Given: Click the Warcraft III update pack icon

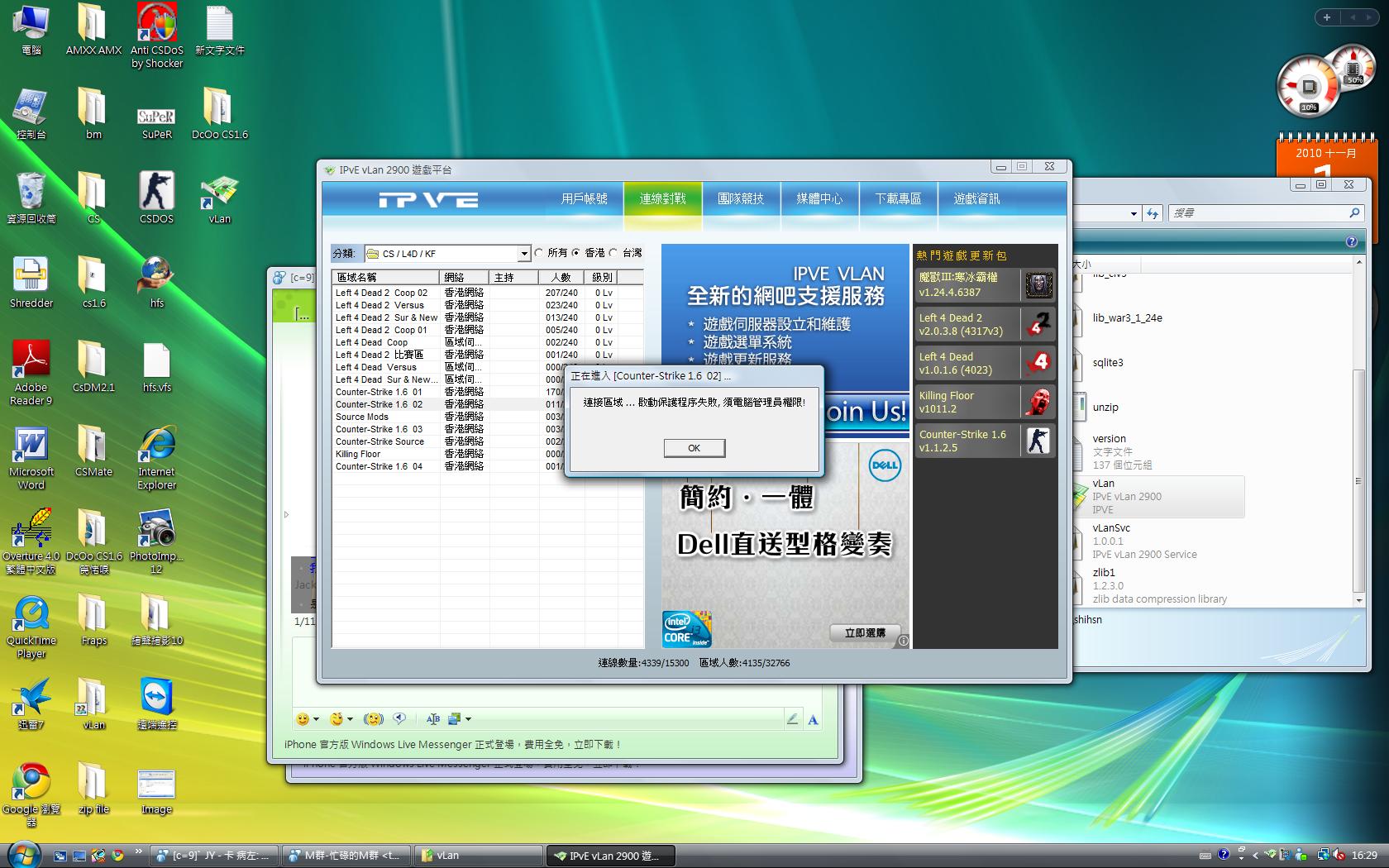Looking at the screenshot, I should 1038,285.
